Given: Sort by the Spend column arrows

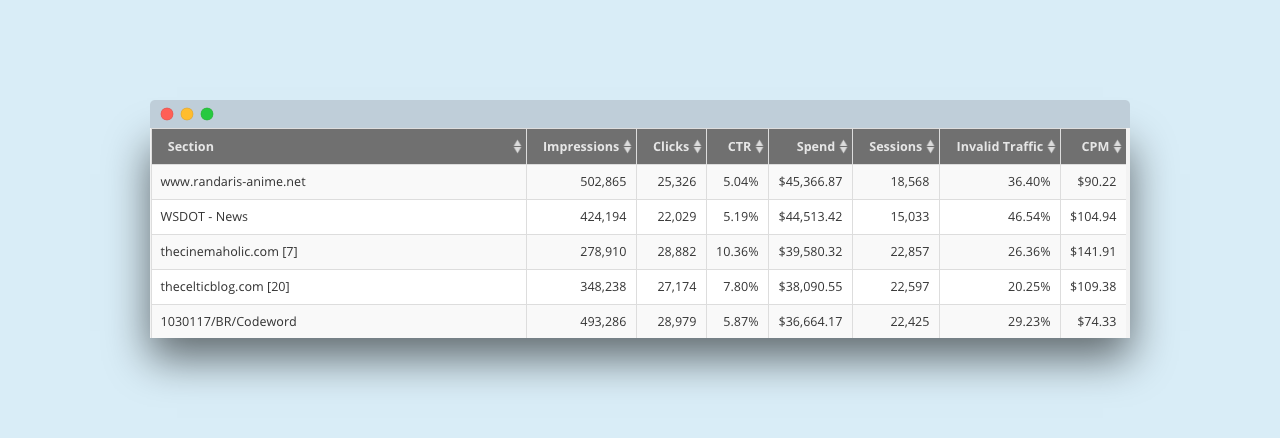Looking at the screenshot, I should tap(843, 147).
